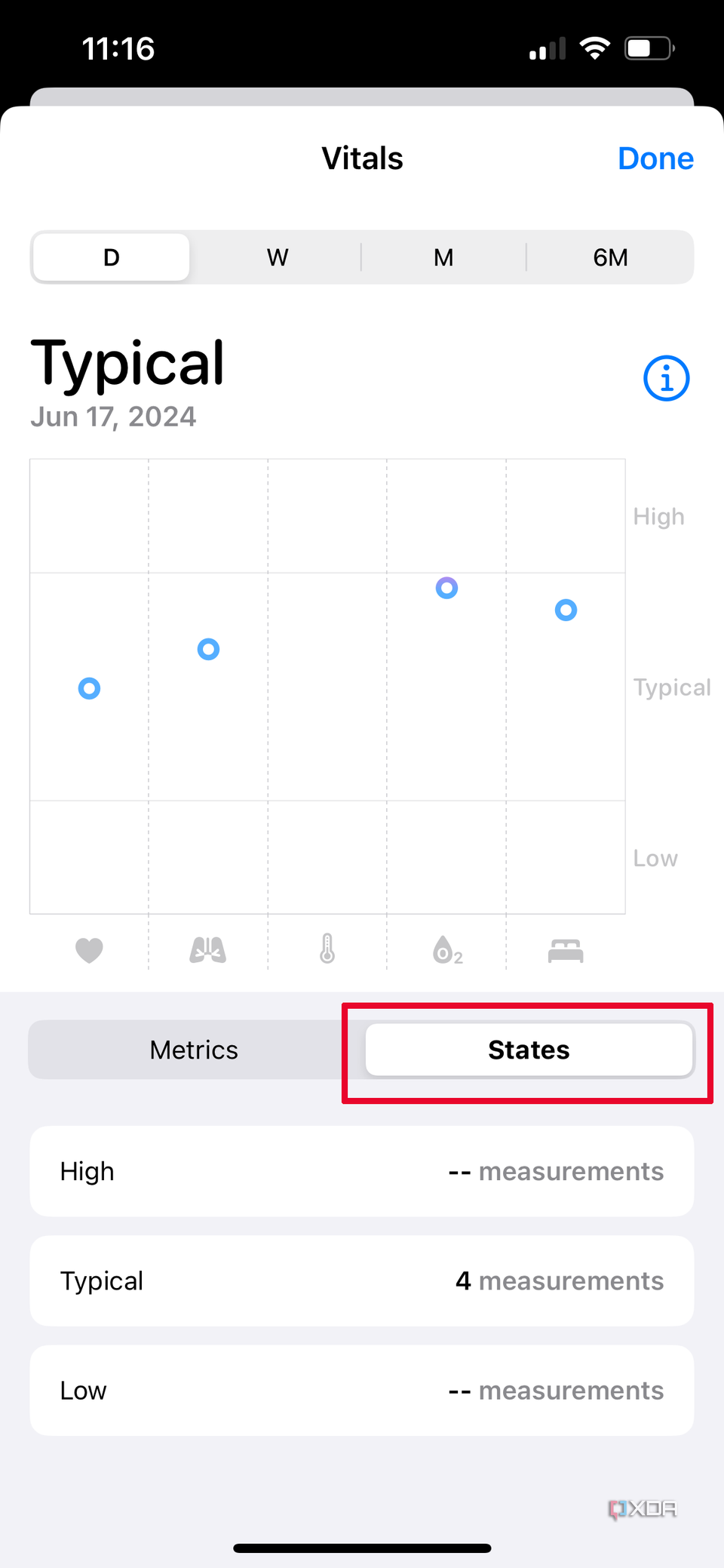Open the Typical 4 measurements row
This screenshot has height=1568, width=724.
pos(362,1281)
